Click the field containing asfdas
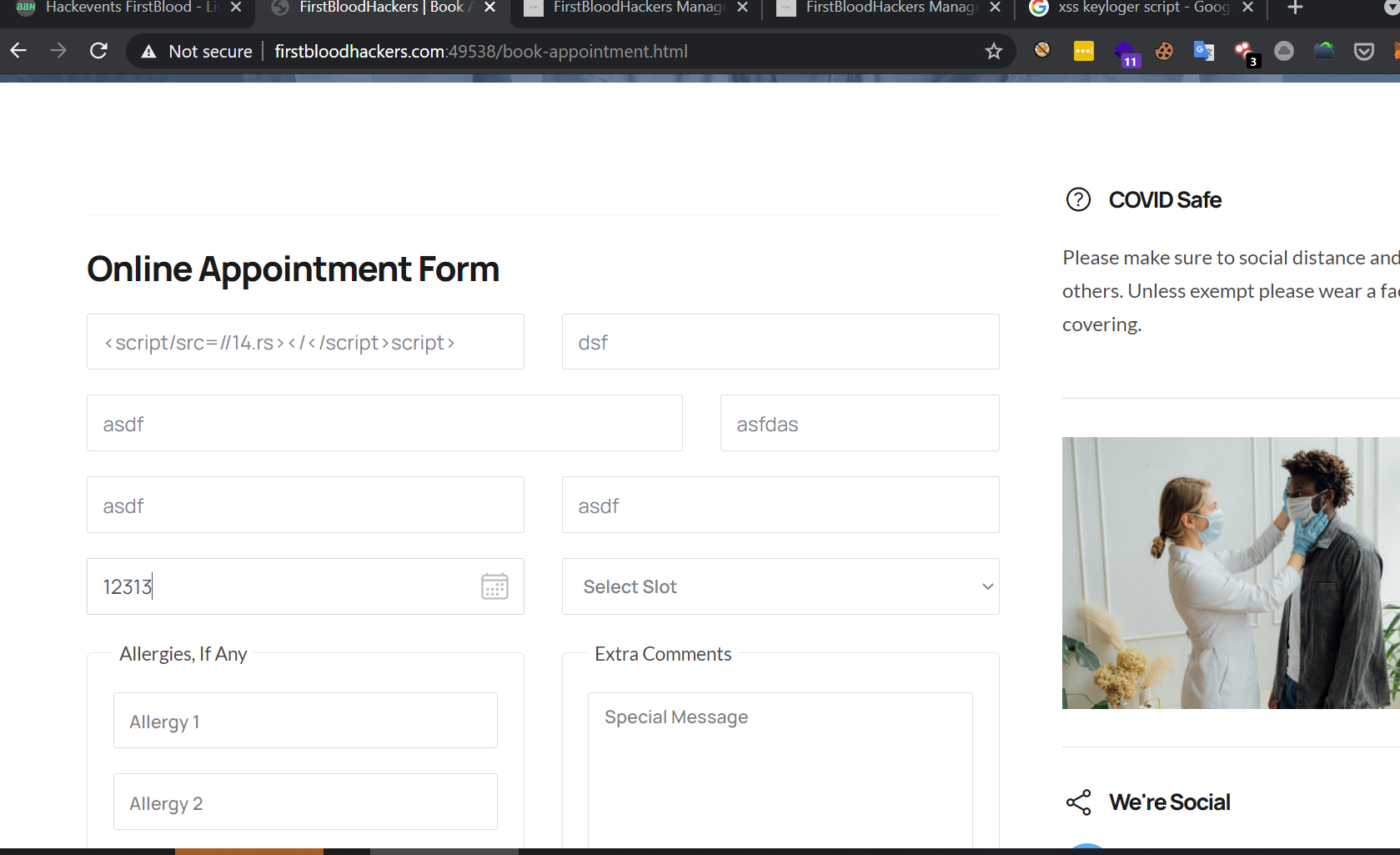This screenshot has height=855, width=1400. (x=860, y=424)
